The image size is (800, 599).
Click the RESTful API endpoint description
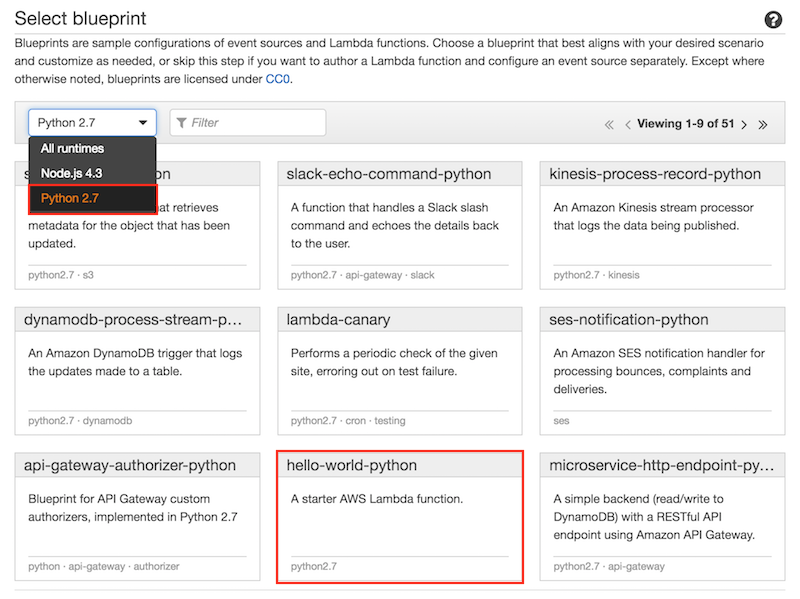654,517
